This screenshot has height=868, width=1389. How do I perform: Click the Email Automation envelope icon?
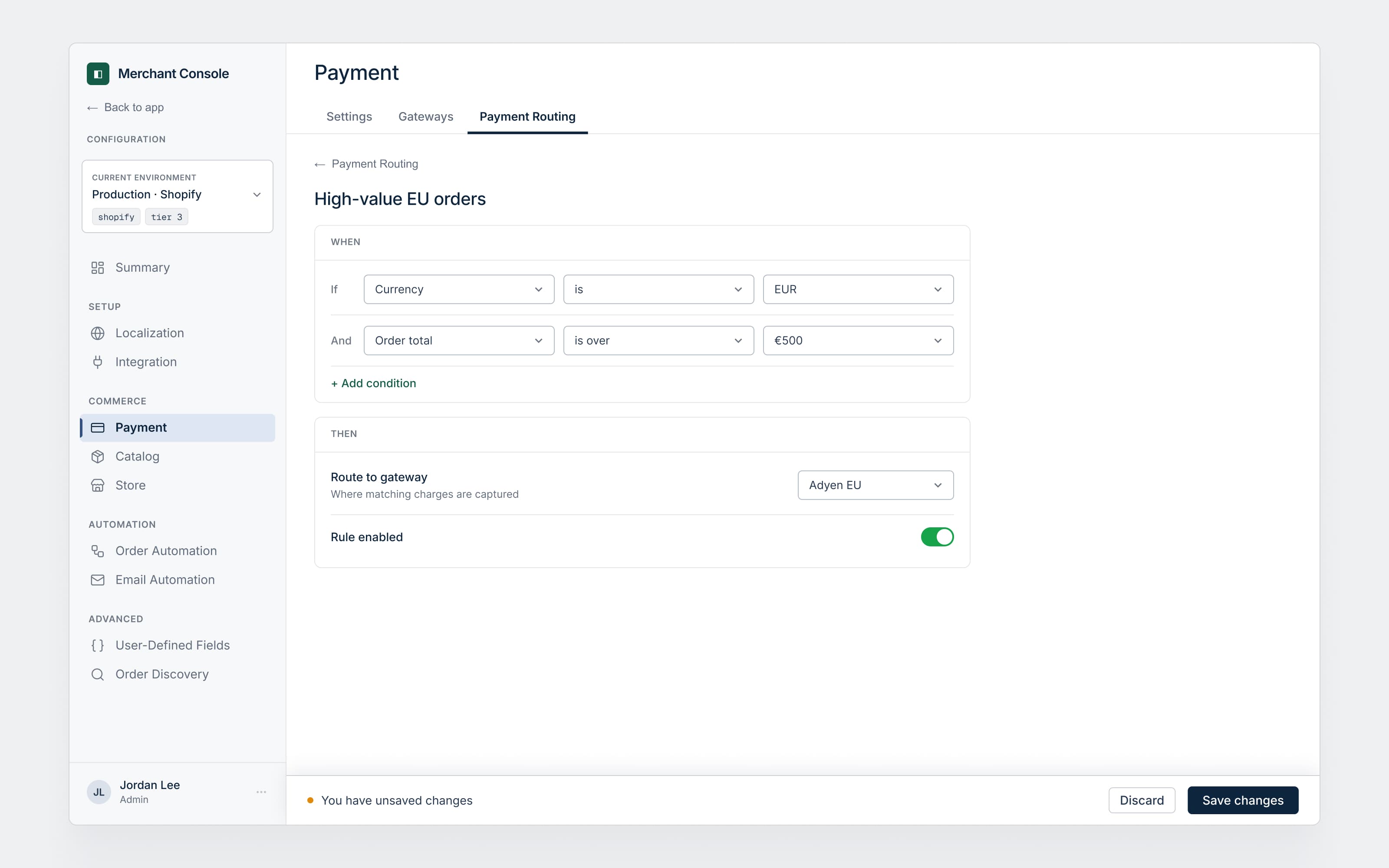(98, 580)
